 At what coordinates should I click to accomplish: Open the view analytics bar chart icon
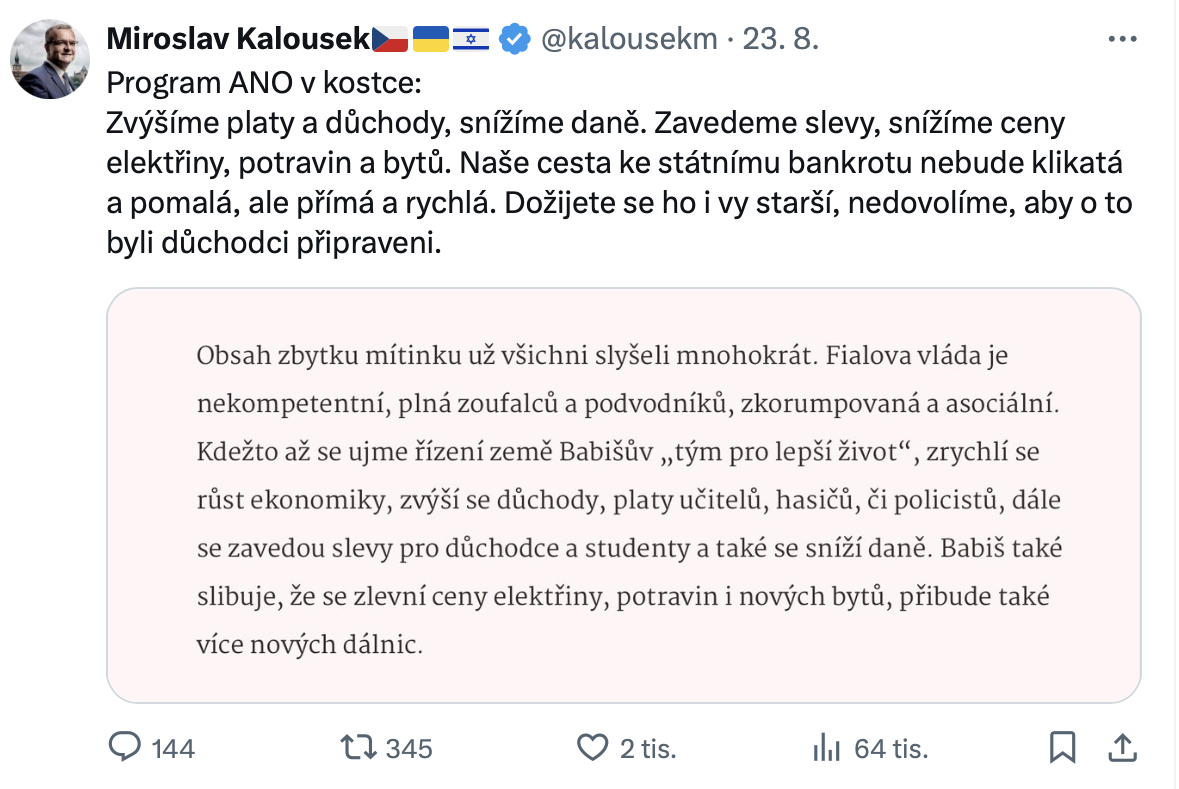click(x=826, y=748)
